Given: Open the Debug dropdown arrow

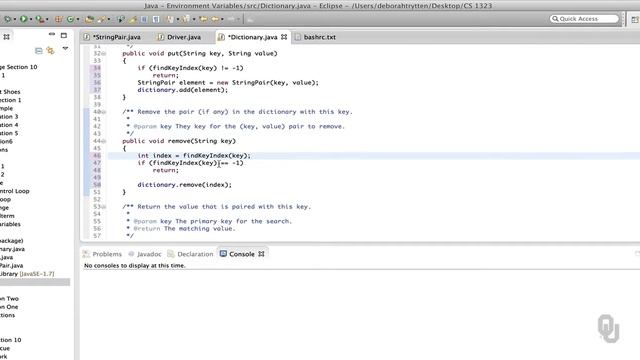Looking at the screenshot, I should point(15,19).
